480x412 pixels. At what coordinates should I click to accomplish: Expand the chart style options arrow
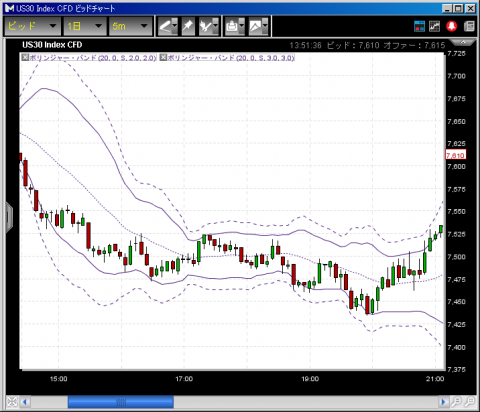tap(265, 26)
